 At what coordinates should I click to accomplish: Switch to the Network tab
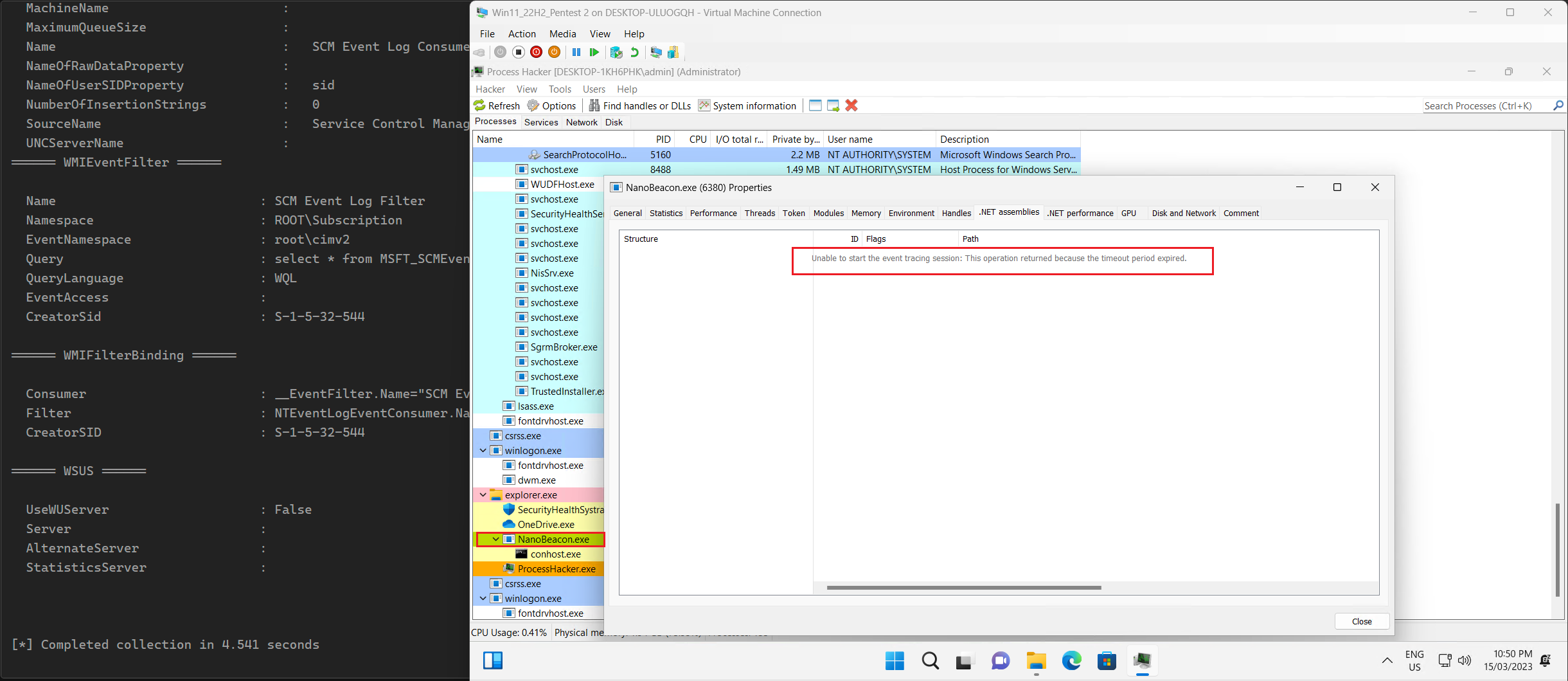pos(582,122)
